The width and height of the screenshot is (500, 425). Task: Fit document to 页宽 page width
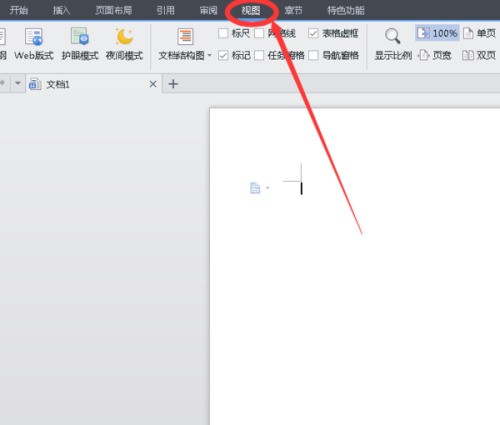click(x=435, y=55)
